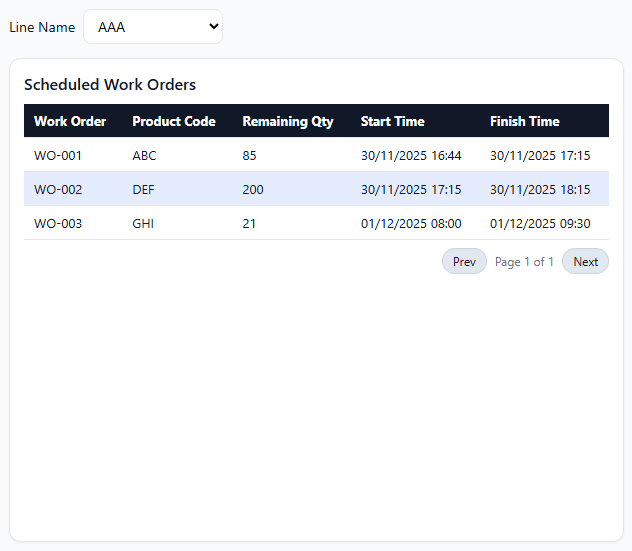Click the Work Order column header
Viewport: 632px width, 551px height.
(x=70, y=121)
